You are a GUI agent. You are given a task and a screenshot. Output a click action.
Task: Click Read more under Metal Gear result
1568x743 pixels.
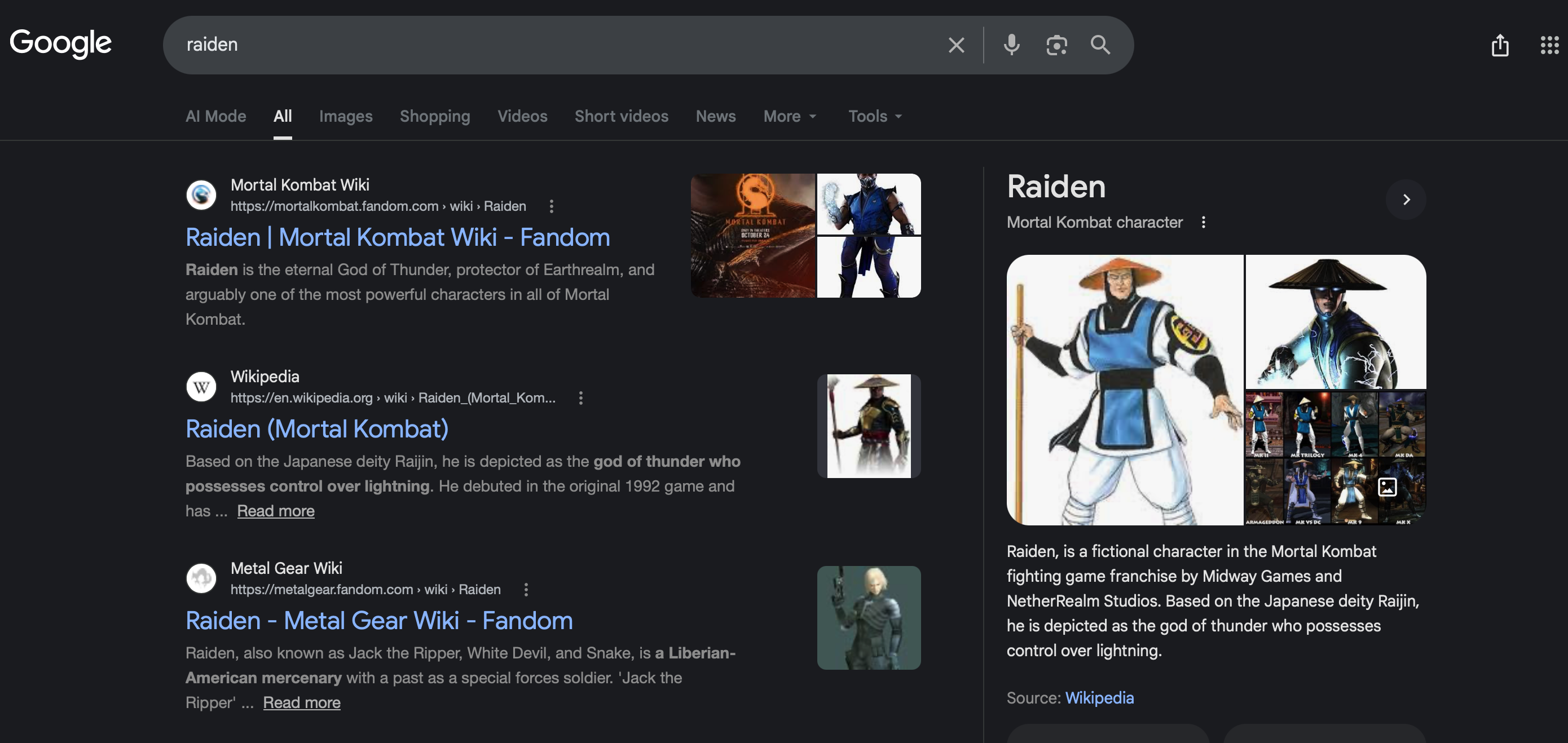(302, 703)
